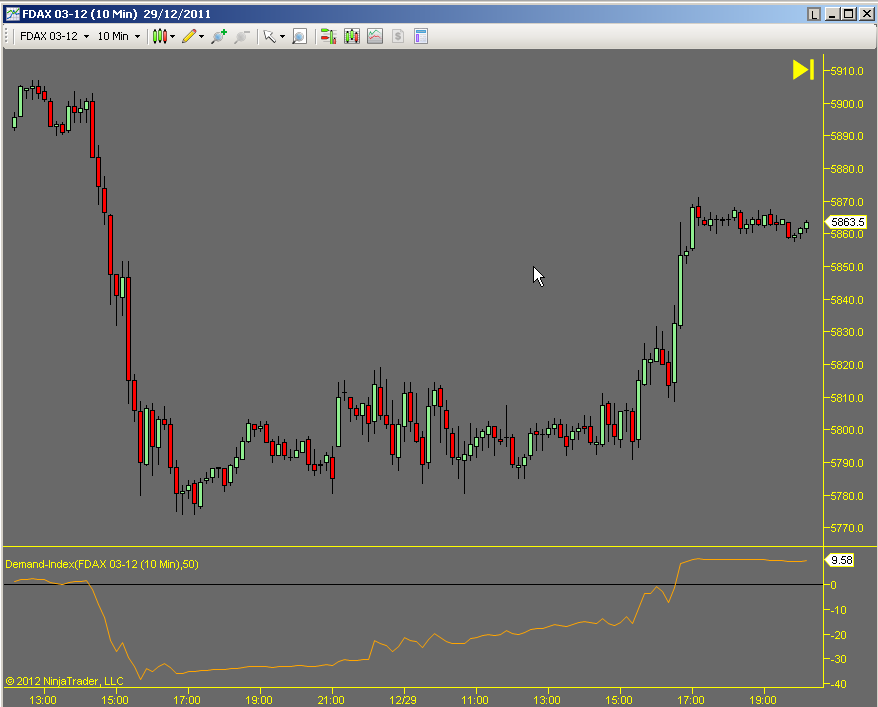
Task: Click the Demand-Index indicator label
Action: point(101,564)
